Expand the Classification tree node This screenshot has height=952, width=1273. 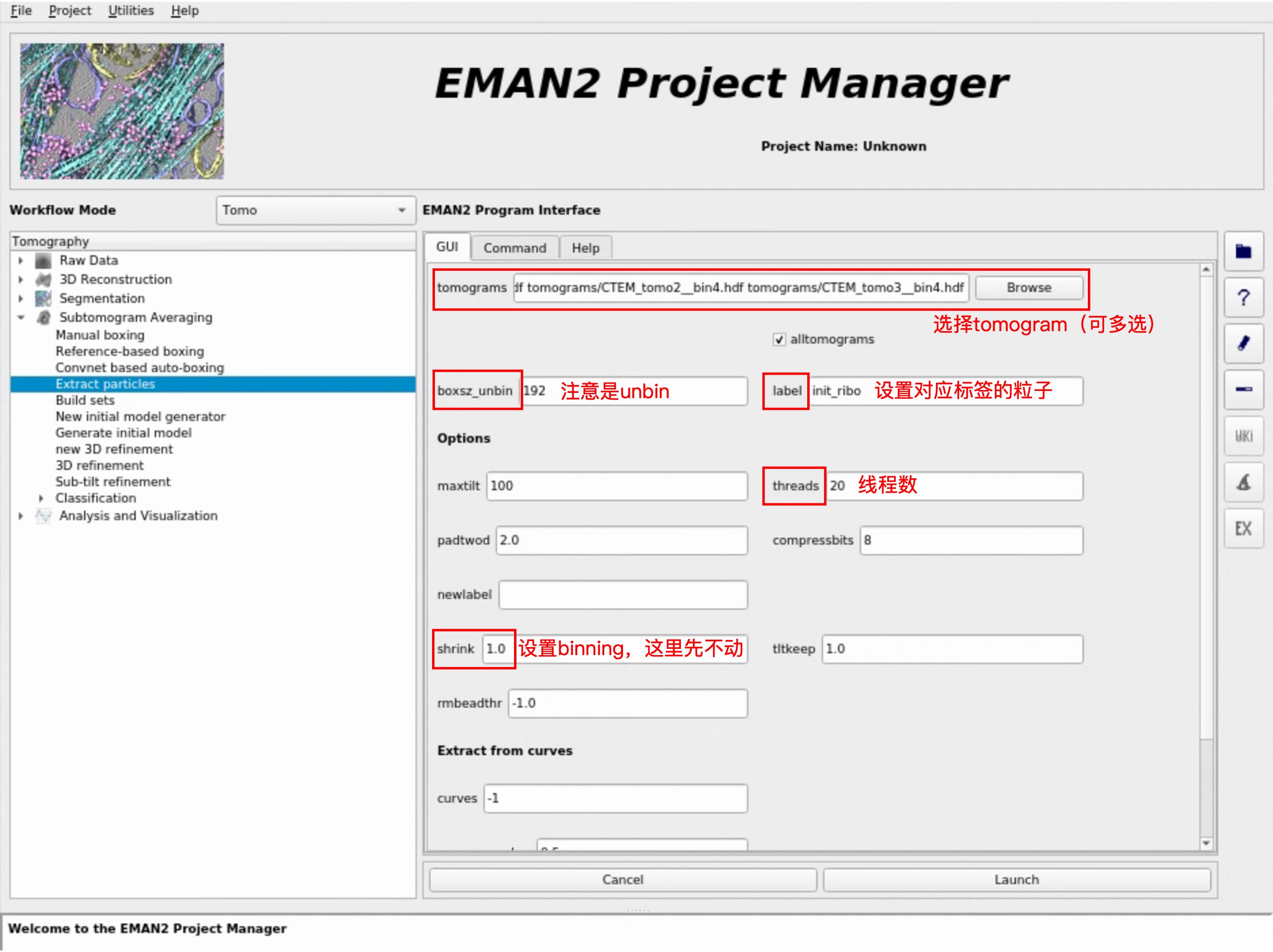tap(41, 498)
